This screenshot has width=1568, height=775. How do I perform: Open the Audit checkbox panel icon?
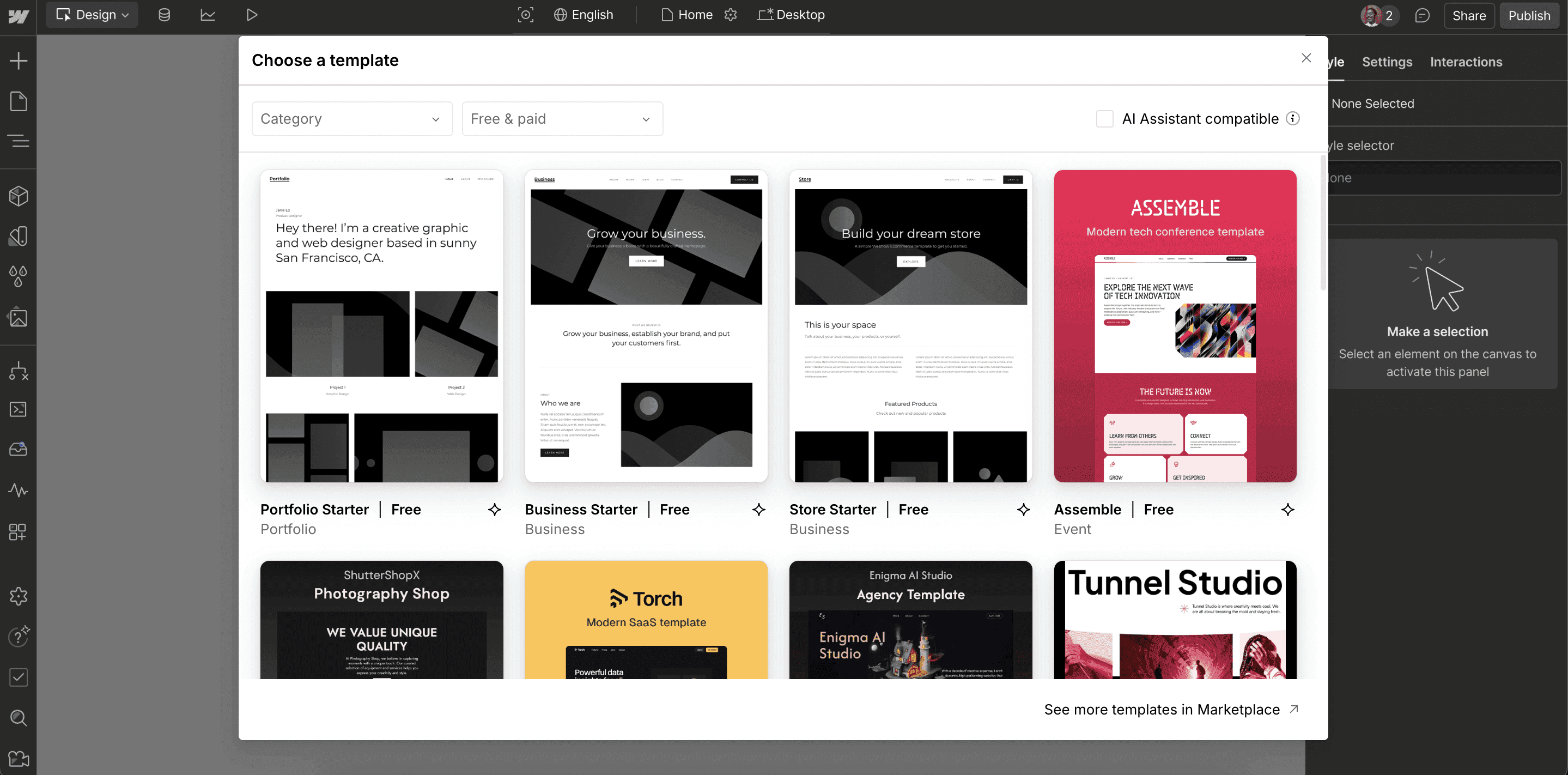pos(19,677)
